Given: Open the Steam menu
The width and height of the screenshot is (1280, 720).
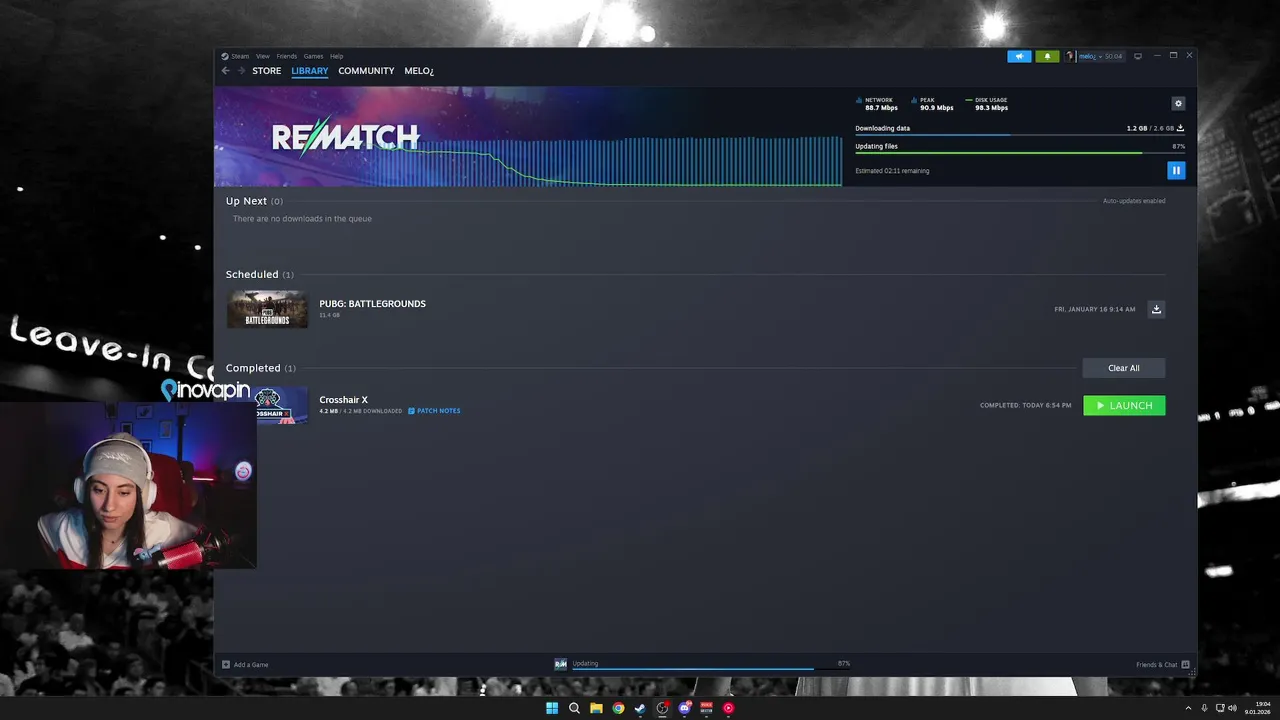Looking at the screenshot, I should pyautogui.click(x=240, y=56).
